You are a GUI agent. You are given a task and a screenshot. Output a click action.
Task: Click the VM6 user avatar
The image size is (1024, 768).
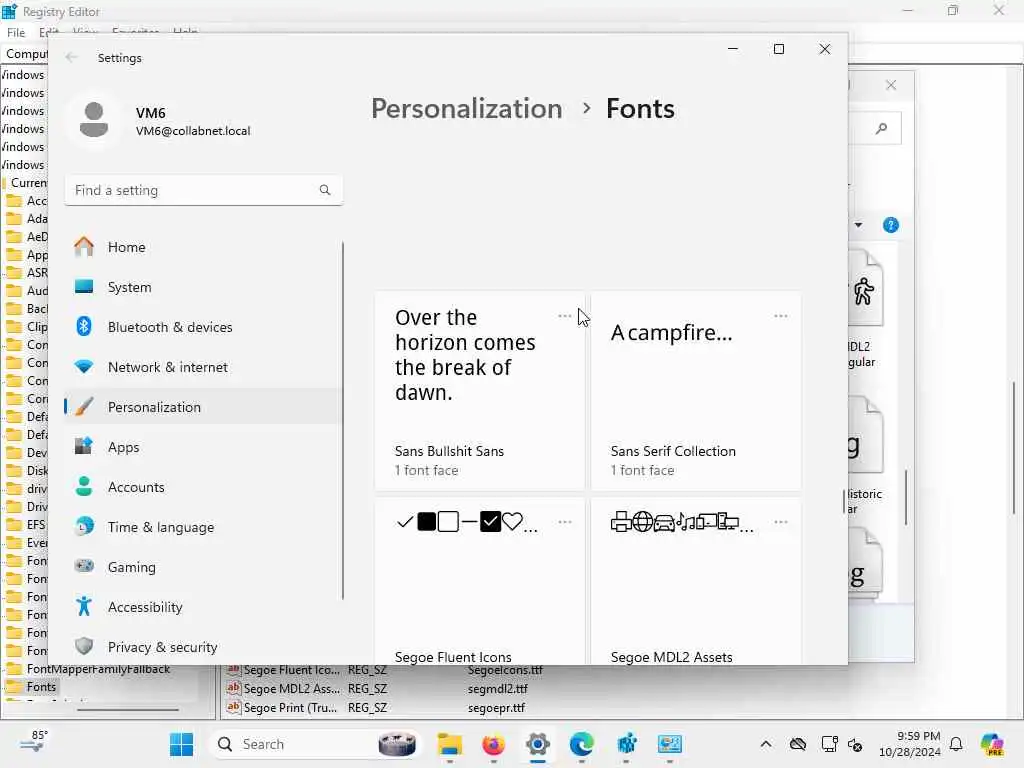click(94, 120)
